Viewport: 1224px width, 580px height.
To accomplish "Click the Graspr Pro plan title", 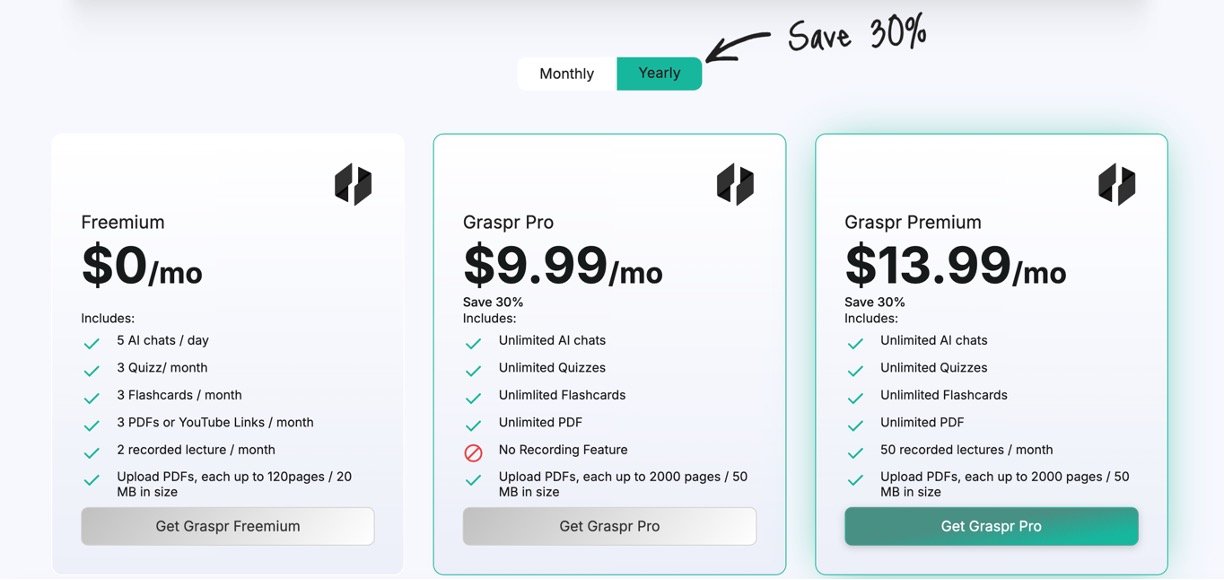I will point(508,222).
